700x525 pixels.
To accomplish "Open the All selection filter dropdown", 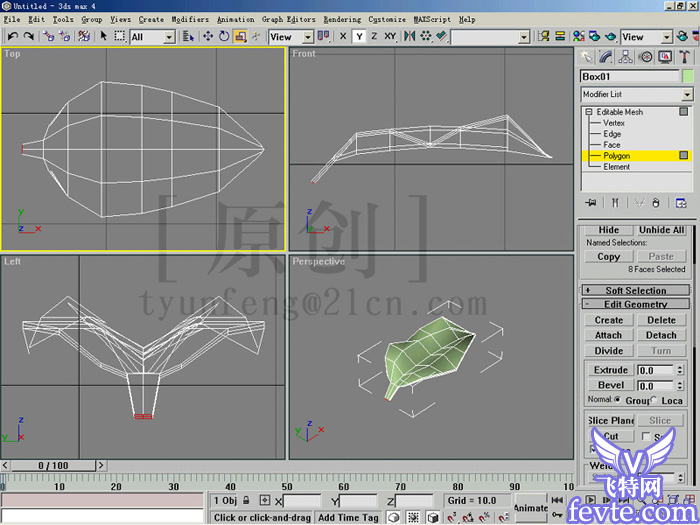I will (169, 37).
